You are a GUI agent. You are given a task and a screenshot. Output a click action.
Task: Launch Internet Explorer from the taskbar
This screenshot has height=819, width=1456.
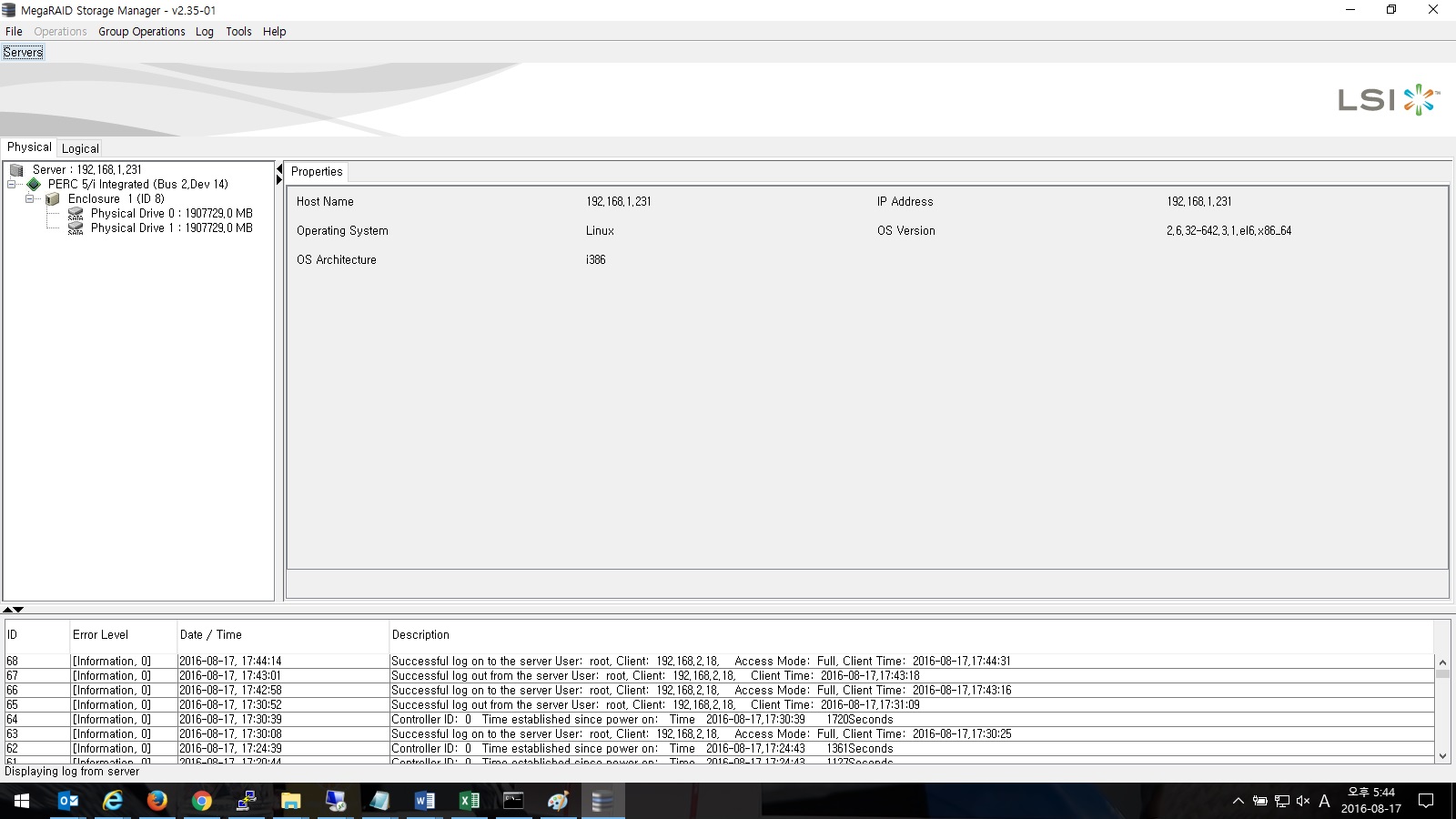point(112,801)
